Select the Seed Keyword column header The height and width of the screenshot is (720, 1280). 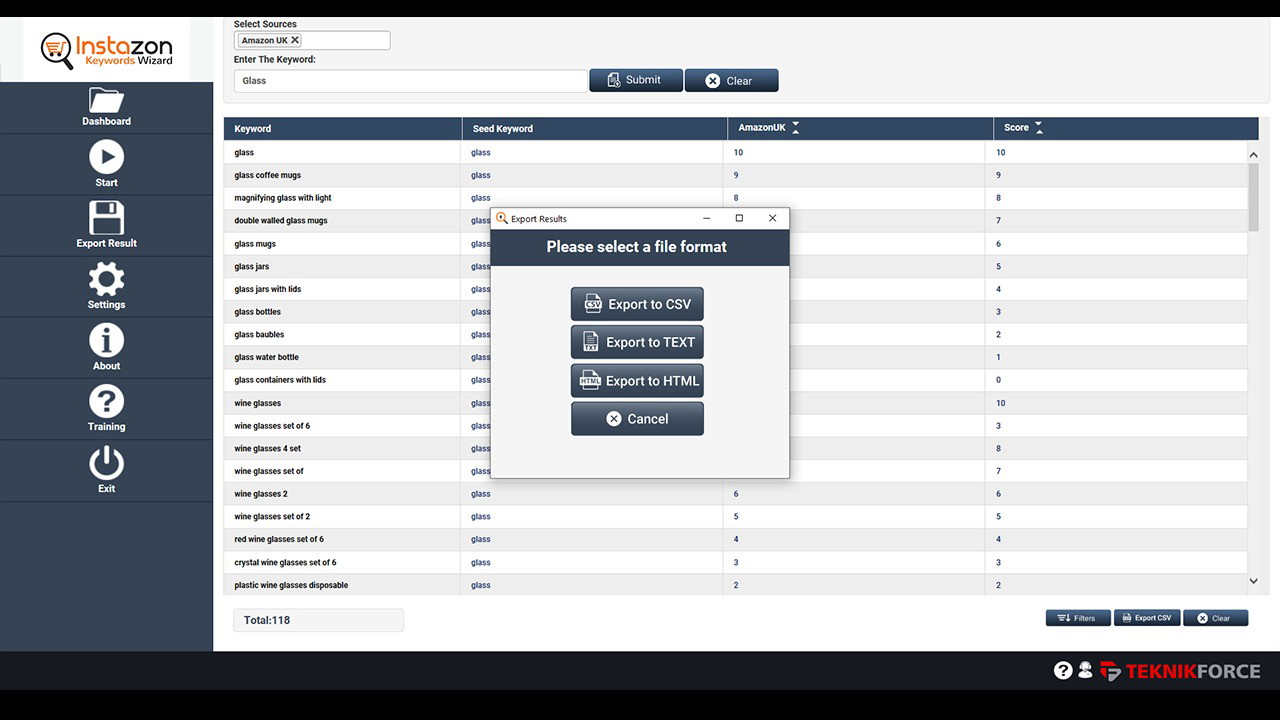coord(503,128)
